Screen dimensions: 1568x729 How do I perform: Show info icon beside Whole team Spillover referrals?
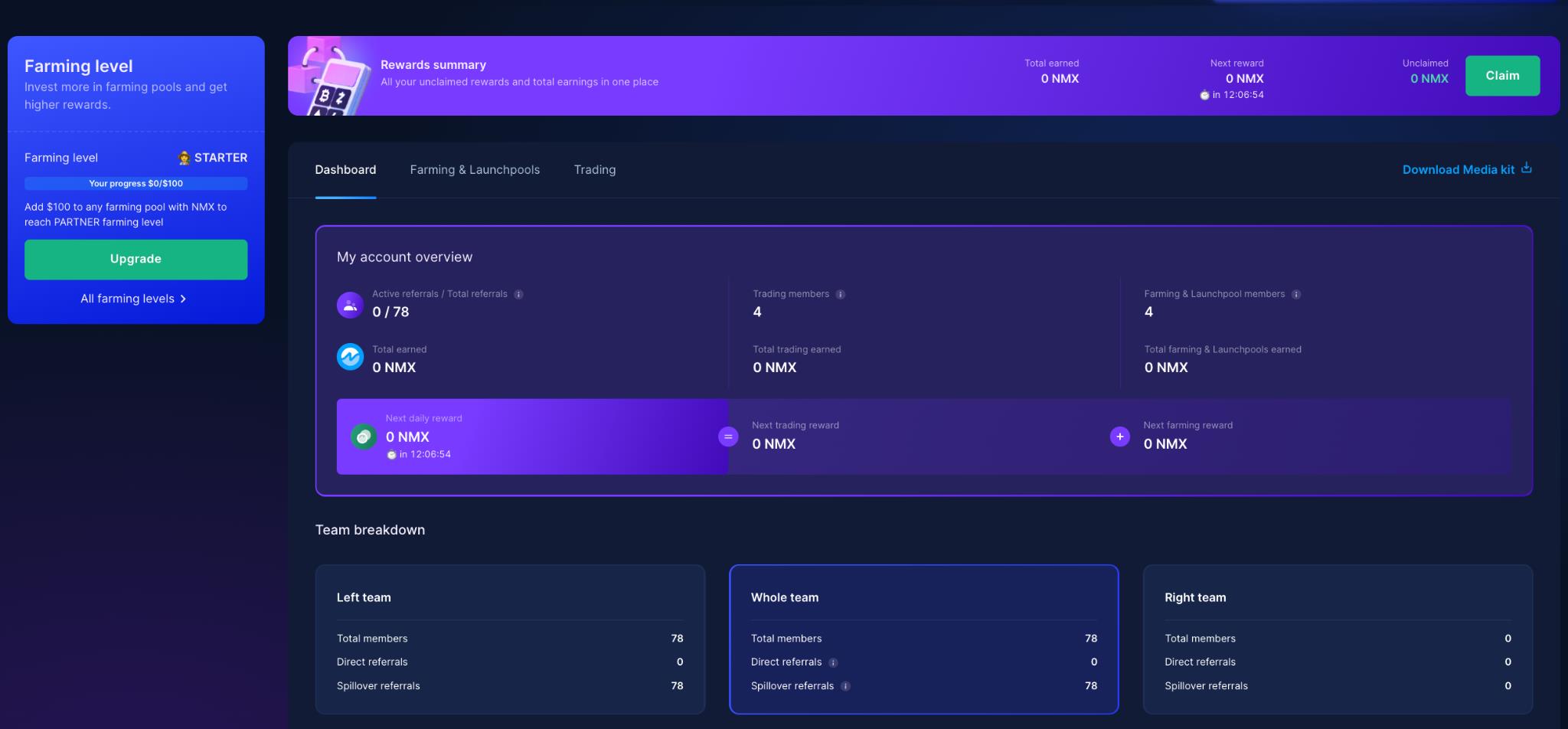pos(845,686)
